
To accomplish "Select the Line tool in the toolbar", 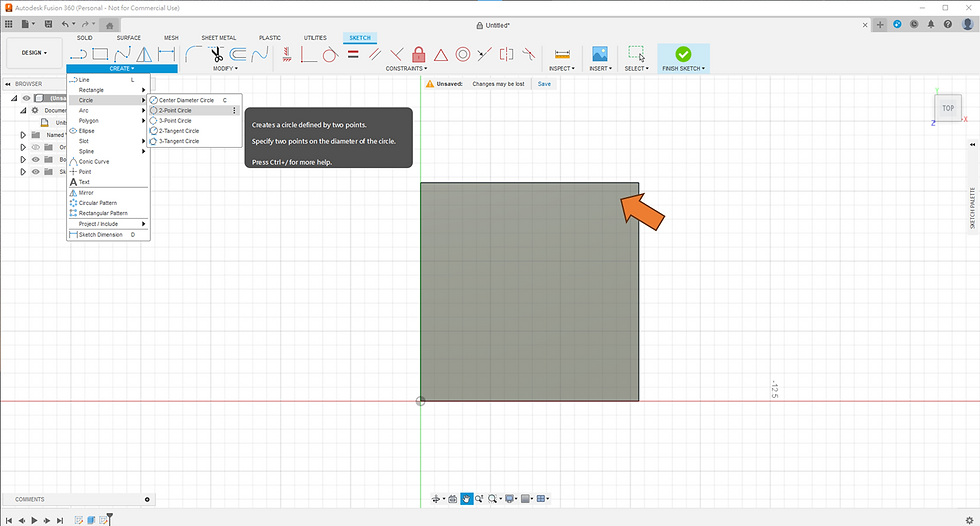I will tap(78, 54).
